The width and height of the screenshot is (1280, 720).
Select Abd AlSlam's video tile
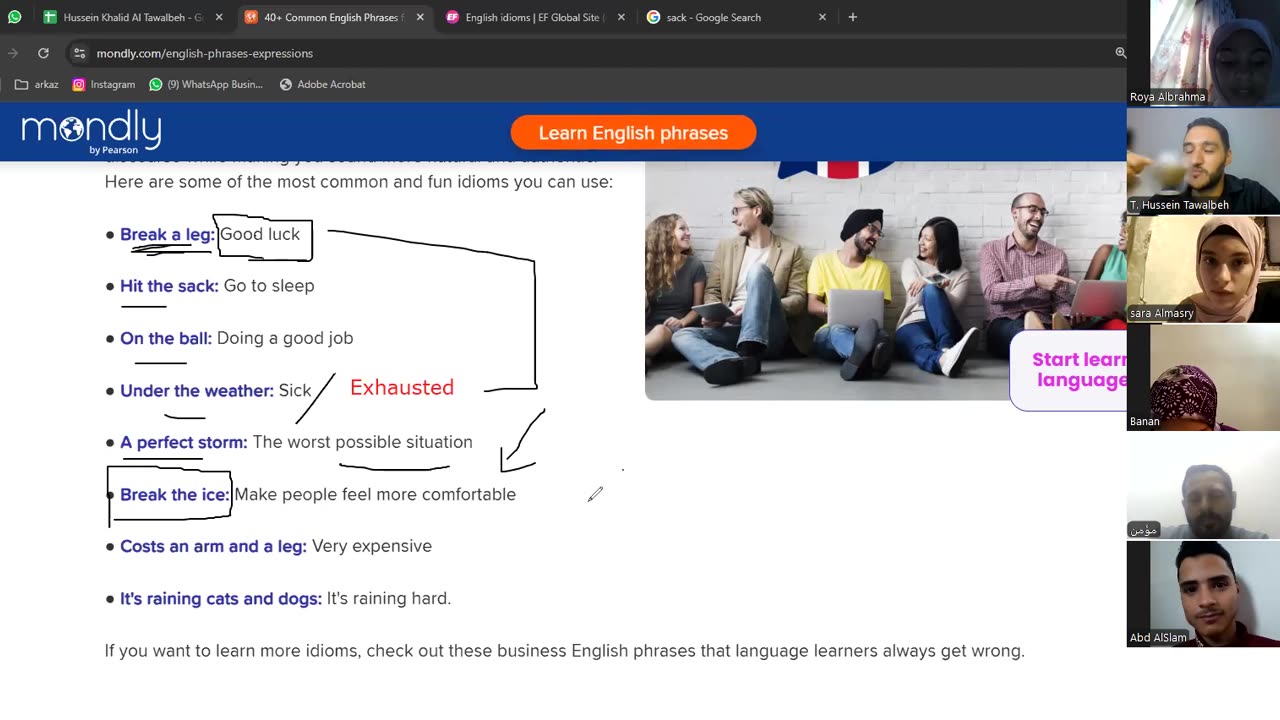click(x=1203, y=594)
